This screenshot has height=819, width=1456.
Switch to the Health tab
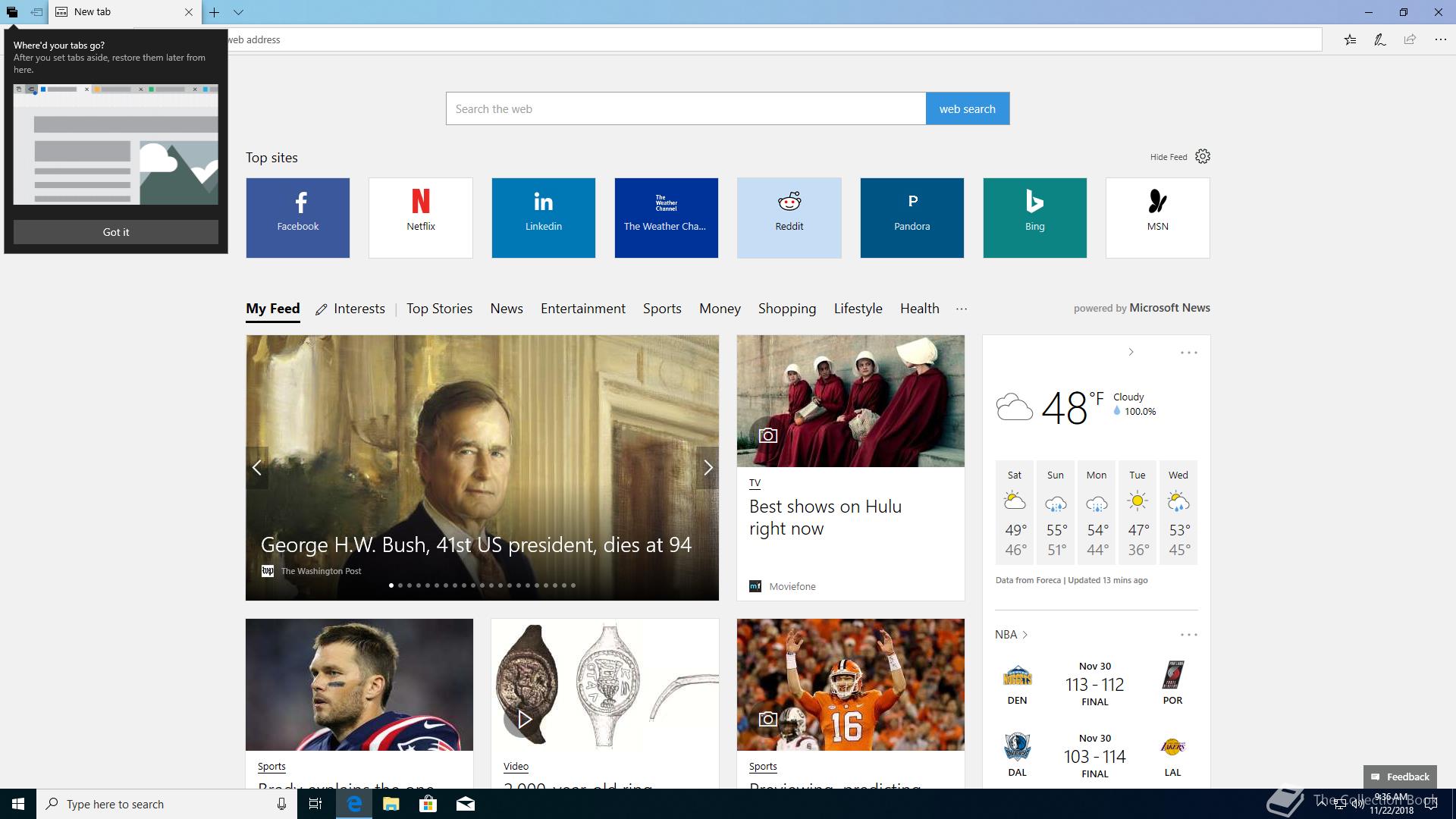[920, 309]
